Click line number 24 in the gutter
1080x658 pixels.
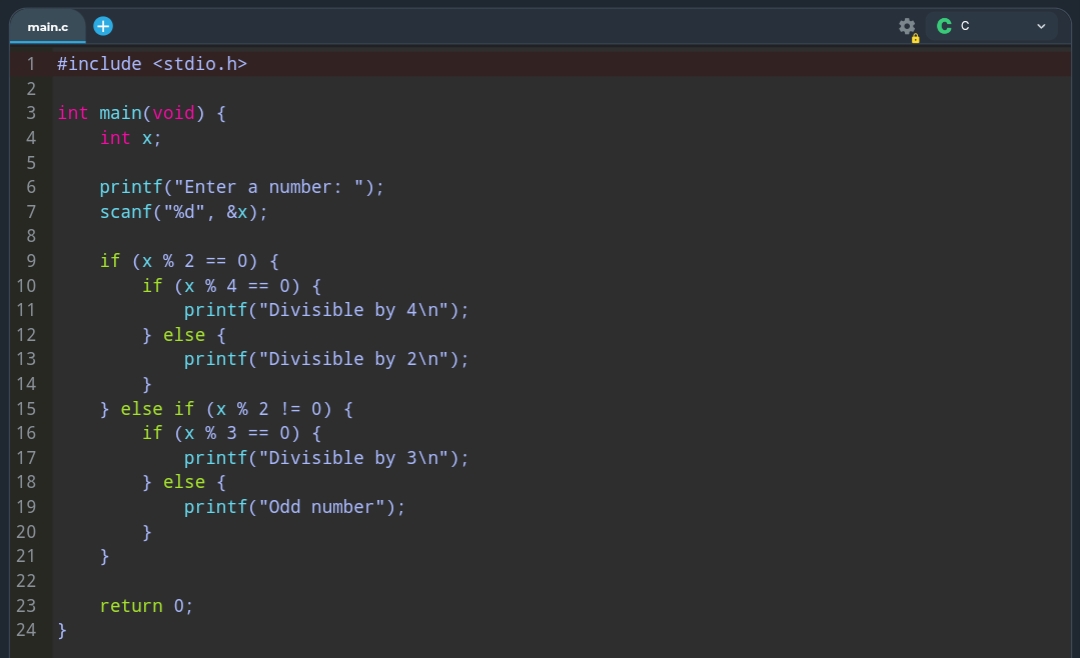click(x=26, y=630)
